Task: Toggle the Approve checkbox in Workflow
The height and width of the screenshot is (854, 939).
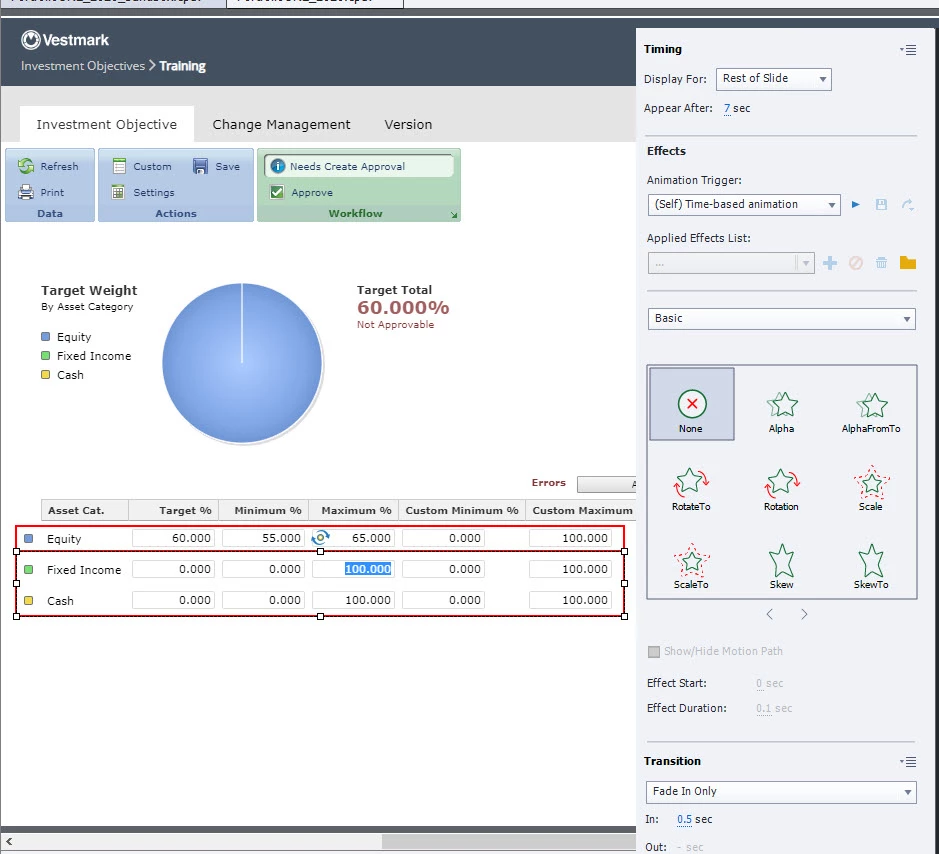Action: [277, 192]
